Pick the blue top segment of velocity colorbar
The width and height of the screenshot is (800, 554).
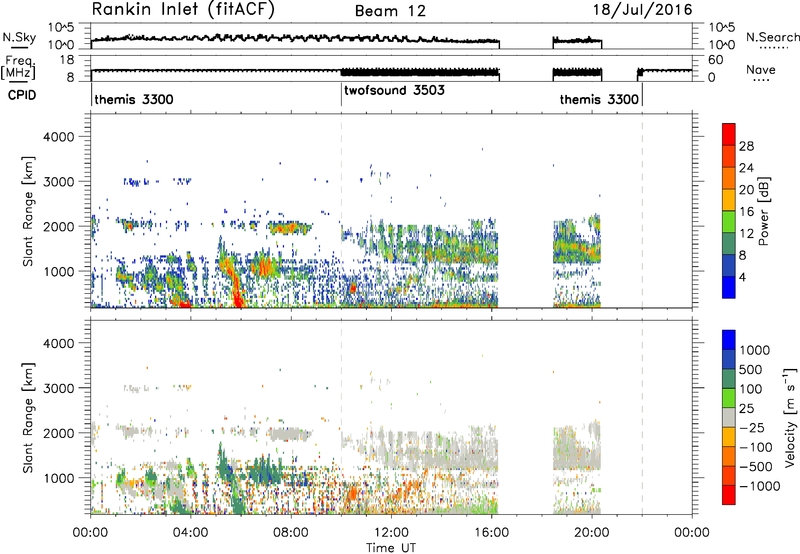[729, 340]
